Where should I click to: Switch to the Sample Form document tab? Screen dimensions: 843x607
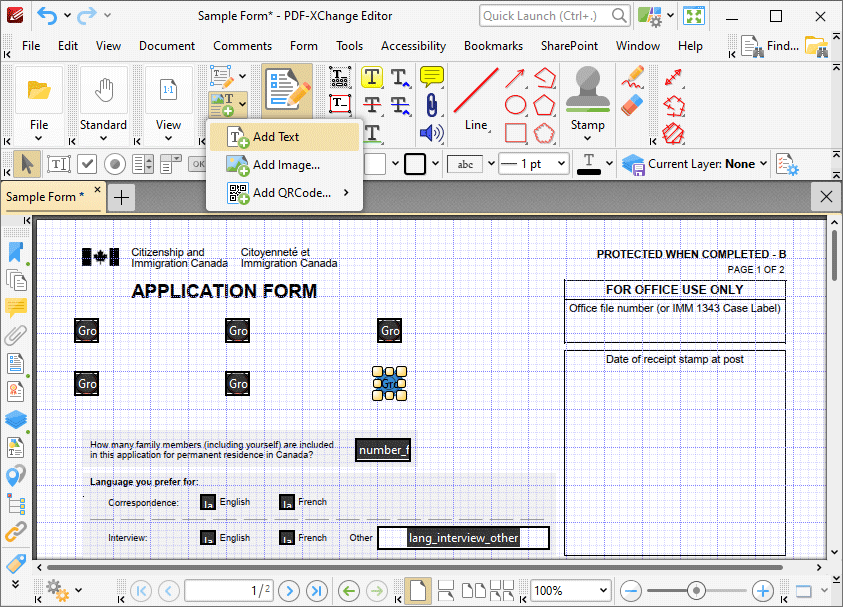[52, 197]
